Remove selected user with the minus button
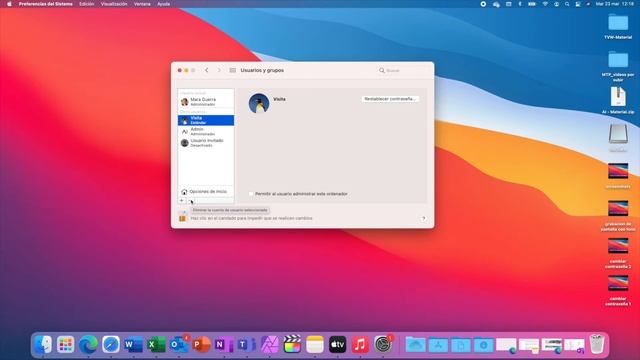This screenshot has width=640, height=360. pyautogui.click(x=190, y=200)
